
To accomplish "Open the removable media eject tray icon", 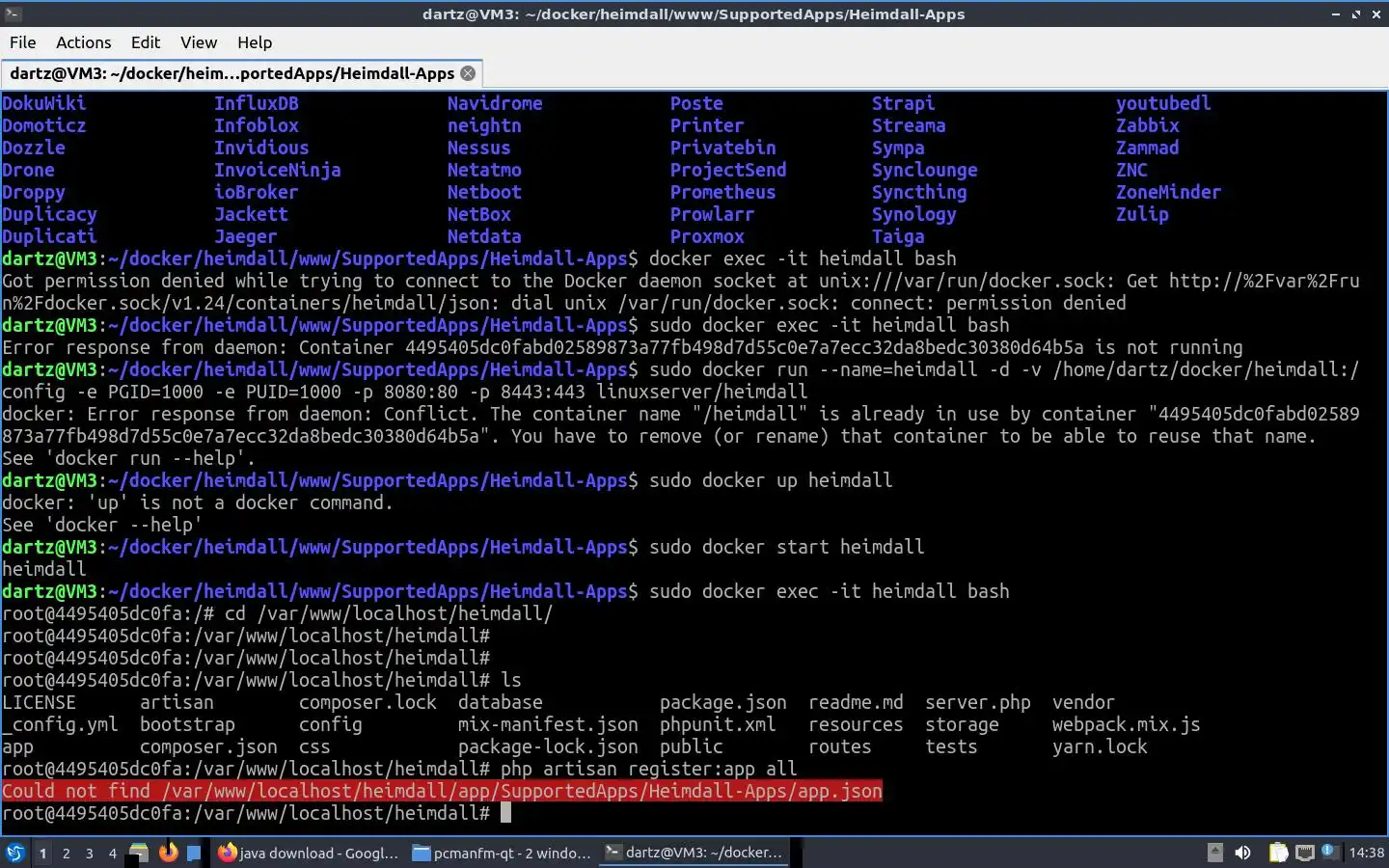I will click(x=1215, y=853).
